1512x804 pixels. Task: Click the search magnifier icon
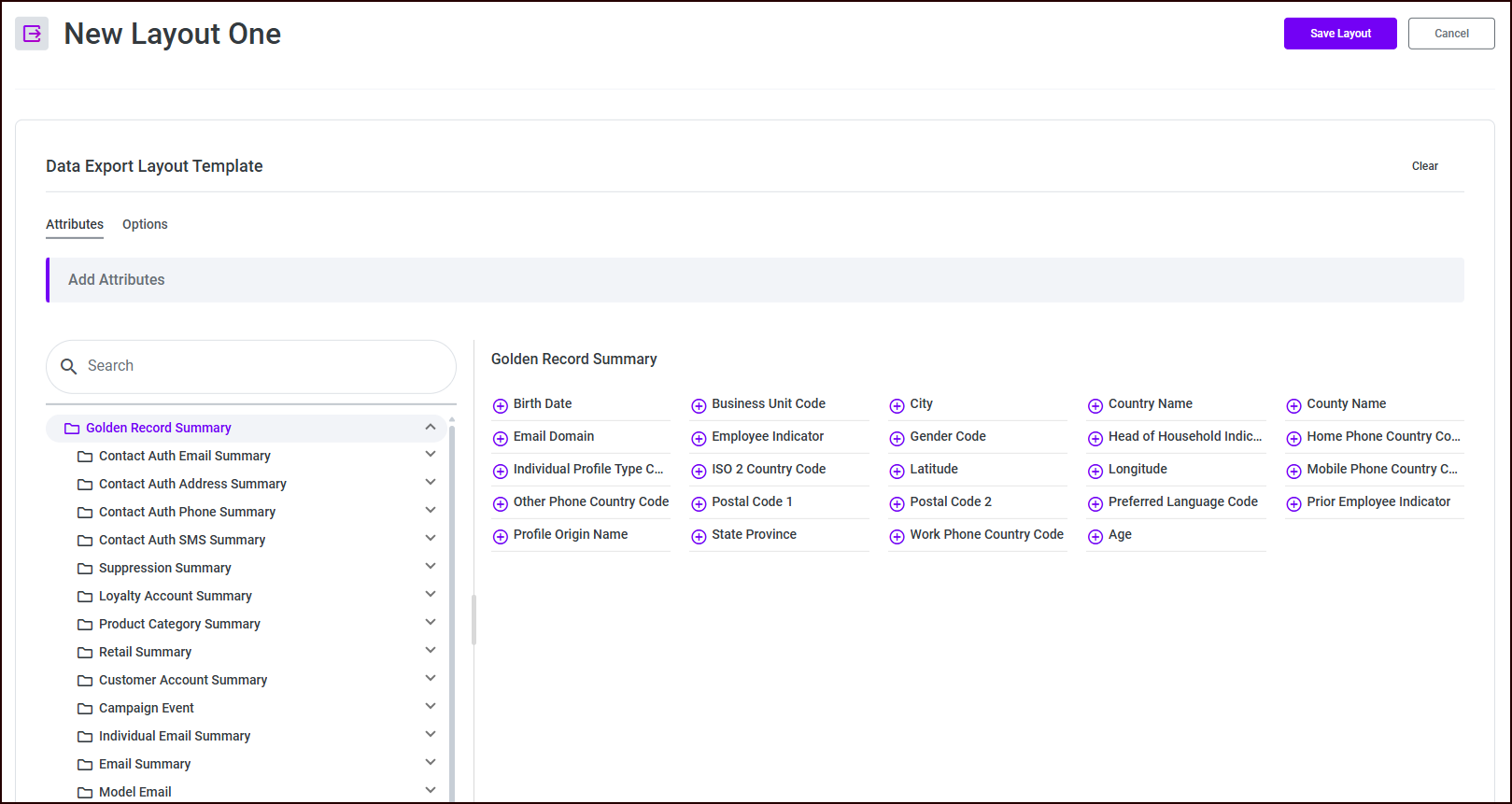68,366
